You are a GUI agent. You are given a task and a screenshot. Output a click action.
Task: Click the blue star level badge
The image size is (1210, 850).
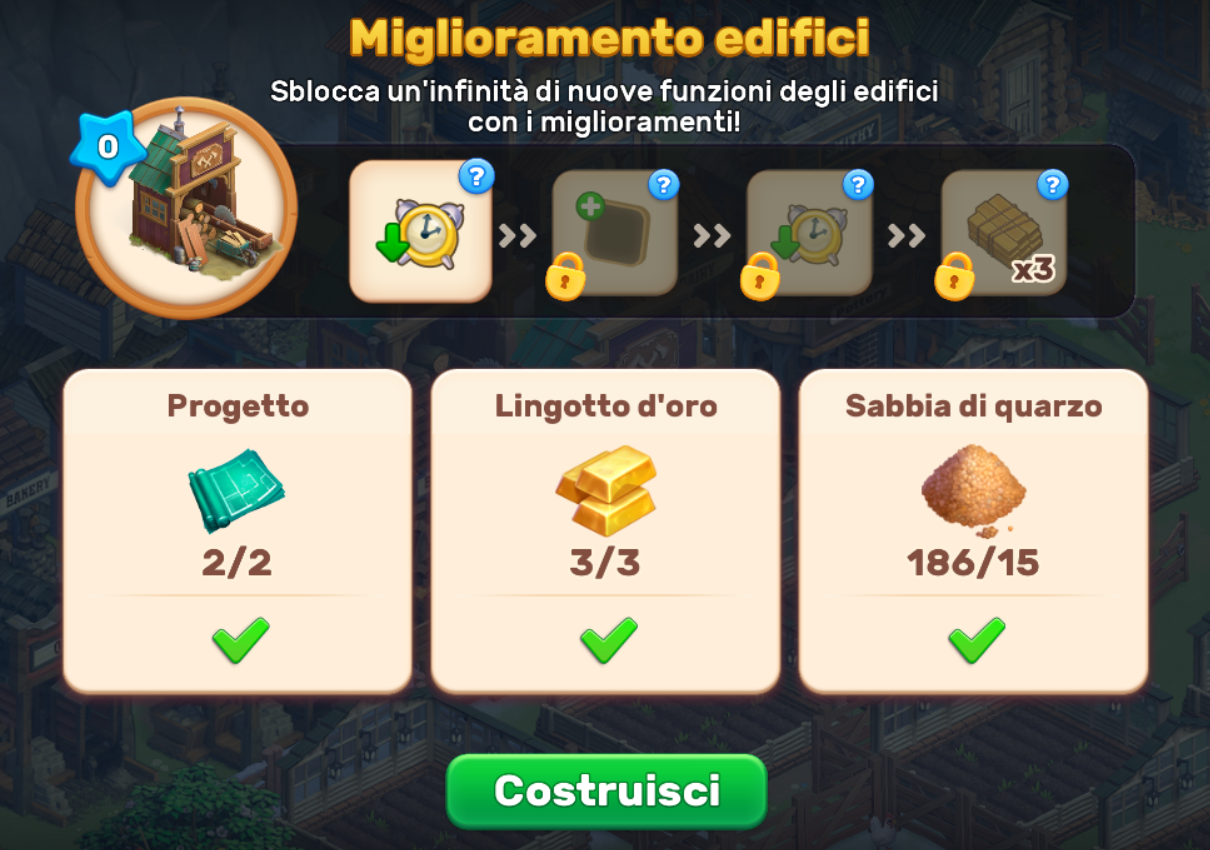(x=106, y=147)
